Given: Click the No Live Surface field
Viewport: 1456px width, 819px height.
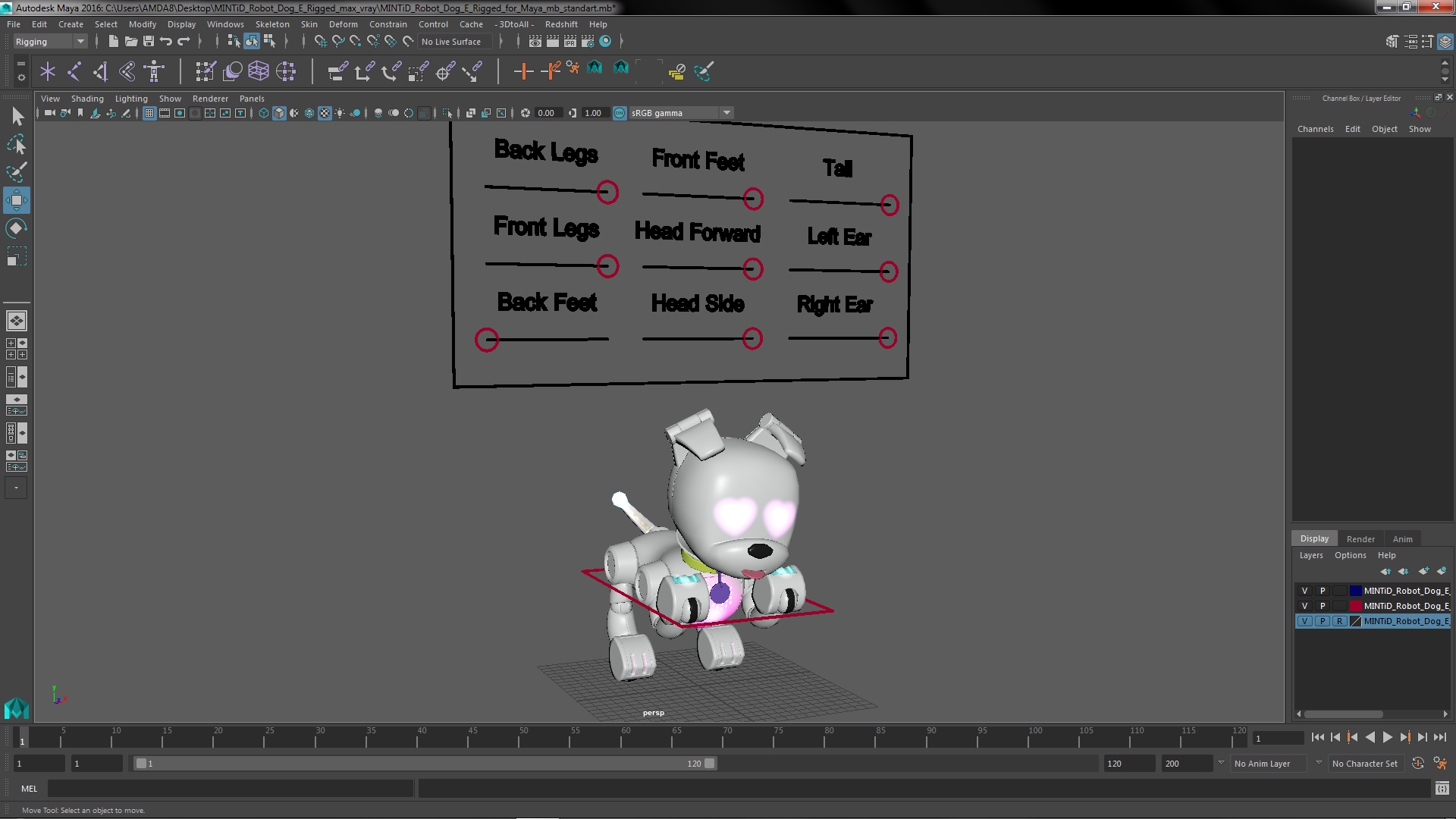Looking at the screenshot, I should 455,42.
